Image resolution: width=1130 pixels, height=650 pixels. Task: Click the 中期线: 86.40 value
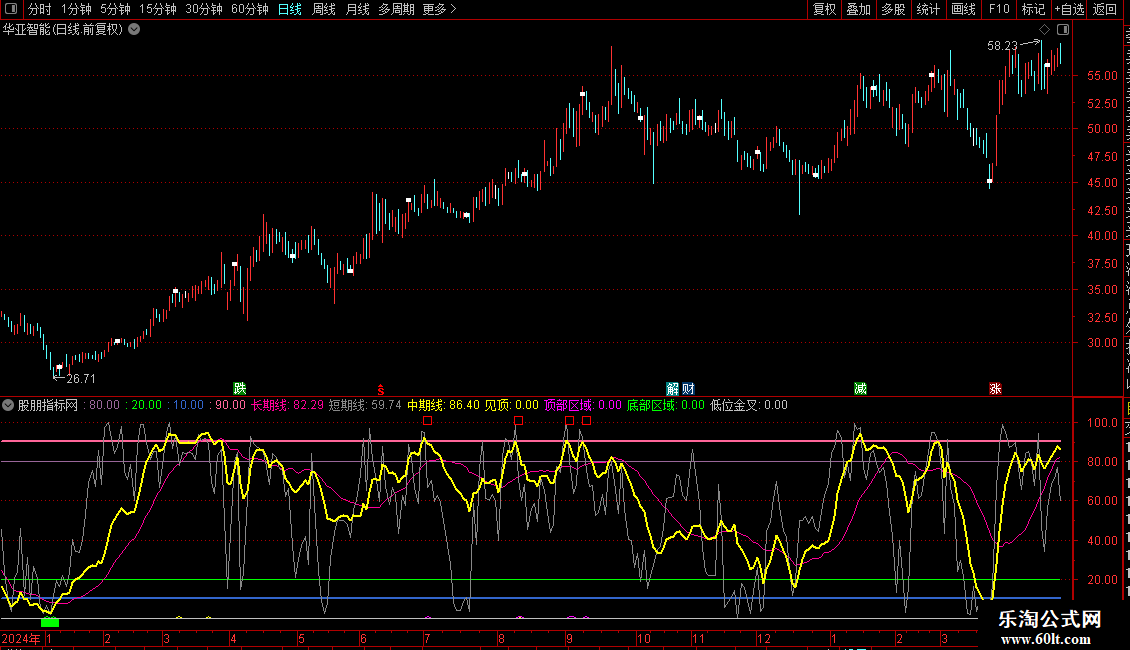pos(442,405)
